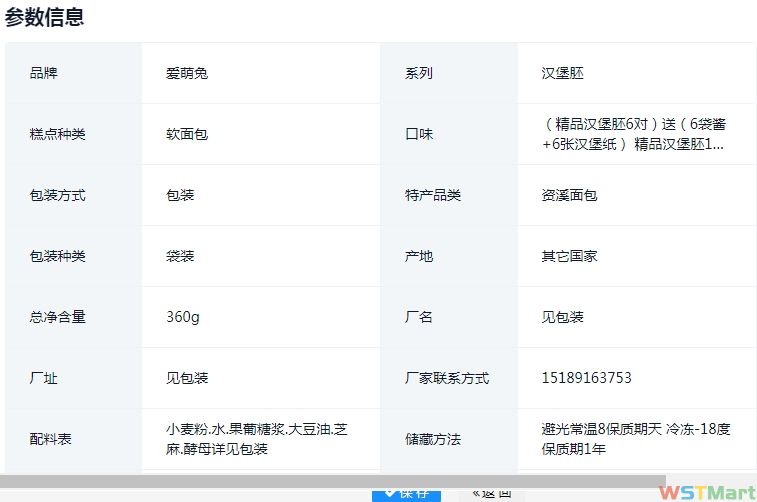The height and width of the screenshot is (502, 757).
Task: Click the 配料表 ingredients text
Action: (x=256, y=439)
